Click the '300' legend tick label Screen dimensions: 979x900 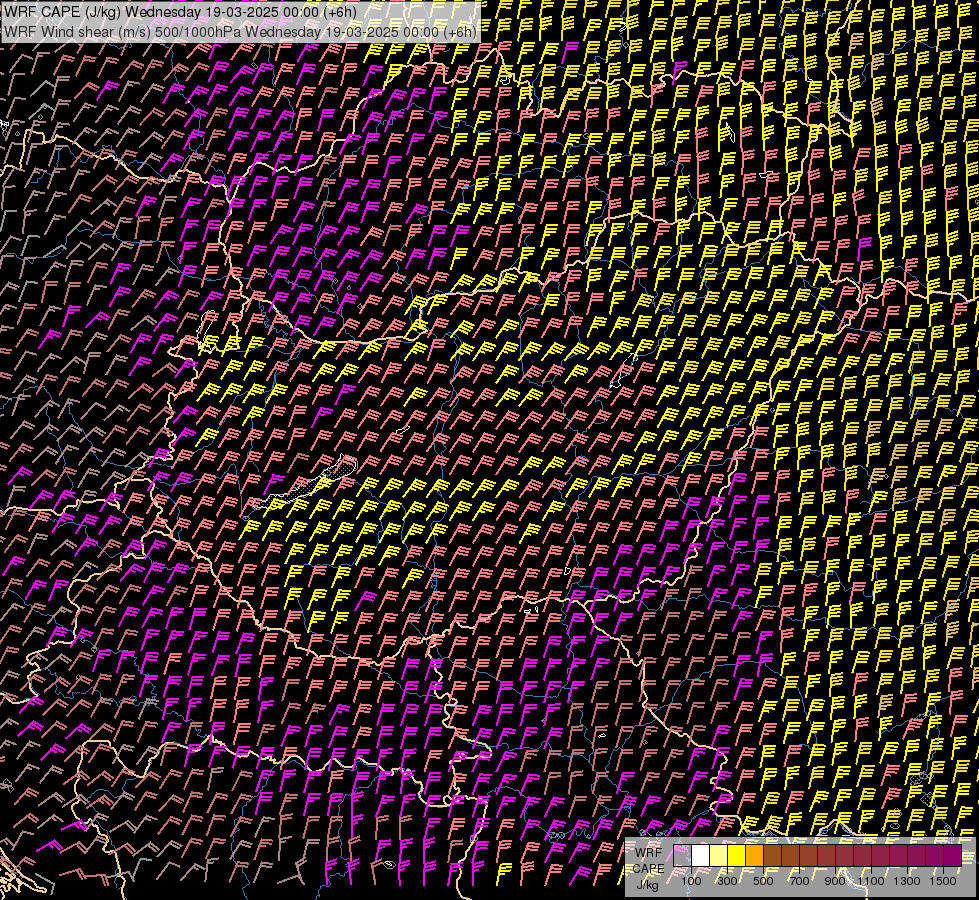click(727, 881)
